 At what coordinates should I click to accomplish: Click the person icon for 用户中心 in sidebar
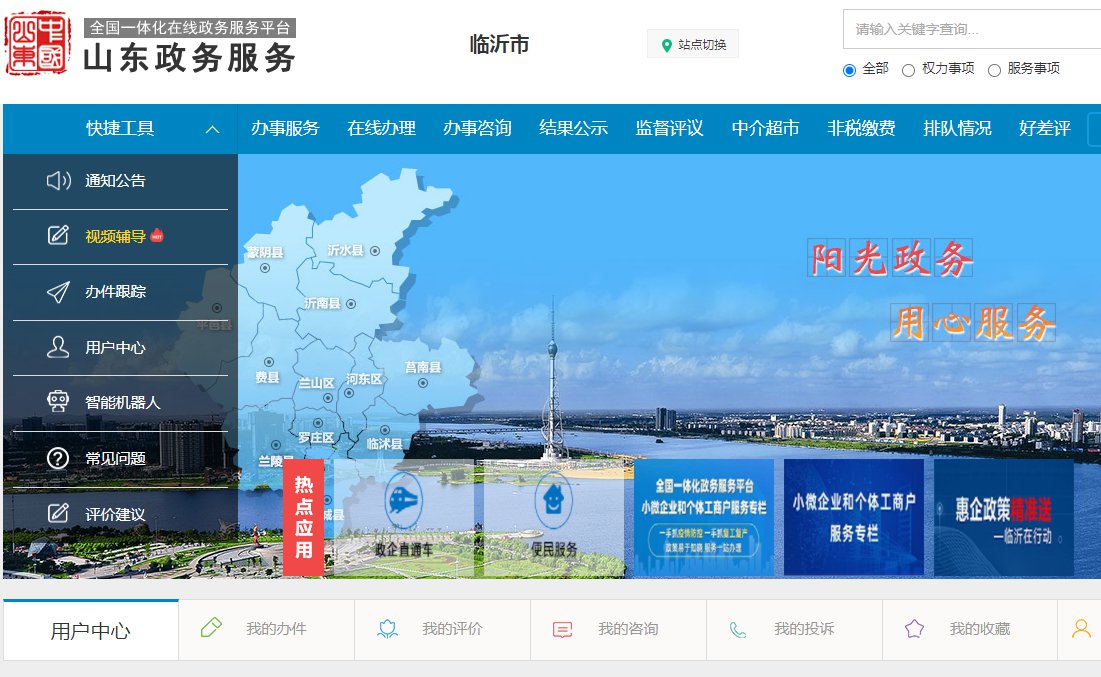[x=58, y=347]
